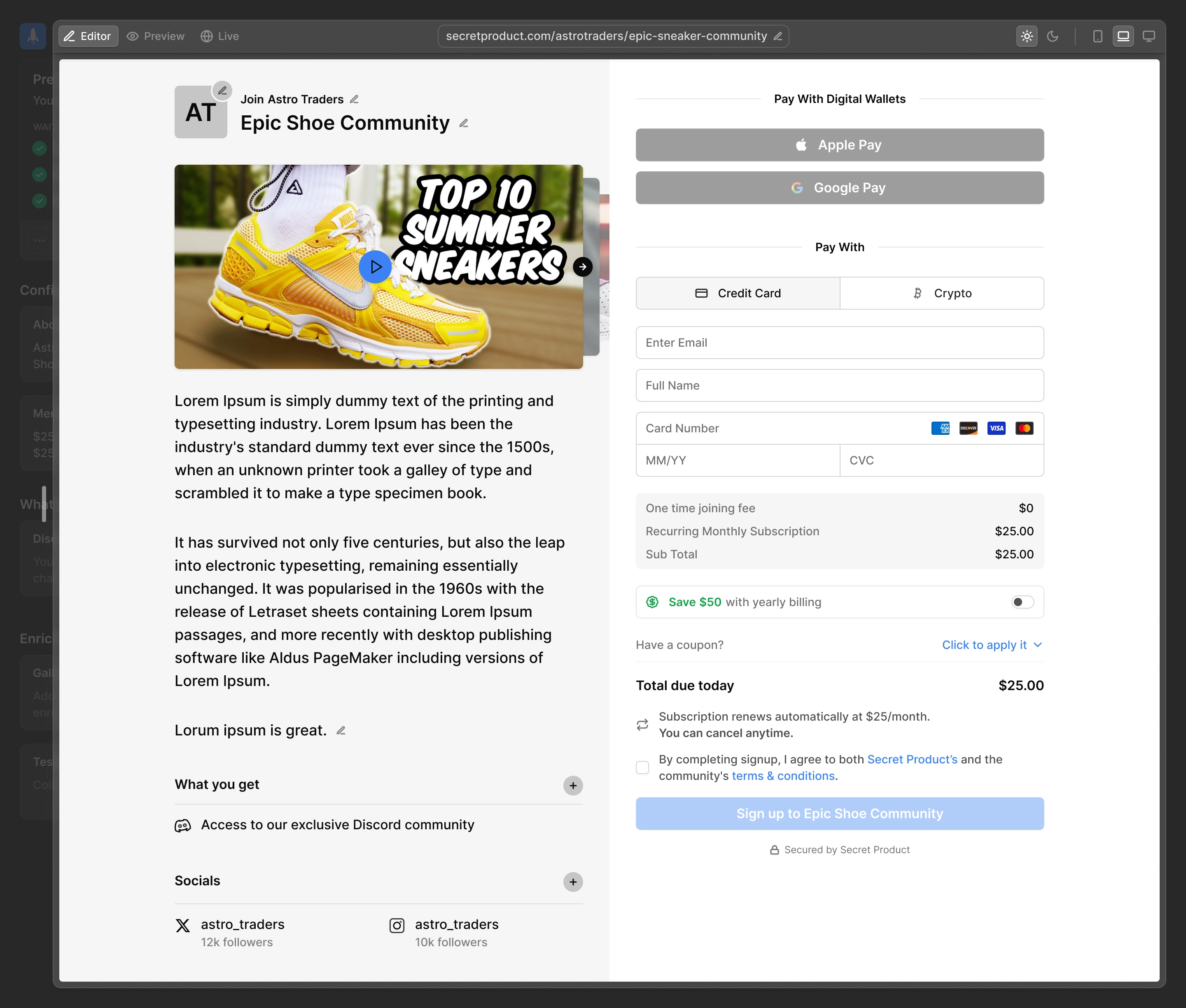Edit the Epic Shoe Community title

(x=464, y=124)
